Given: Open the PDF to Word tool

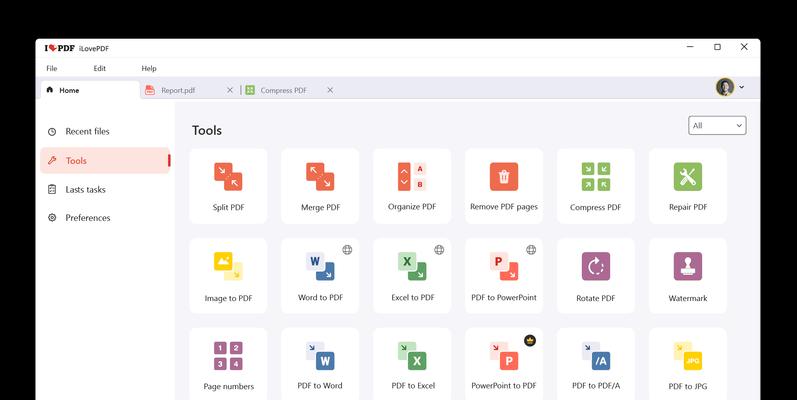Looking at the screenshot, I should [320, 364].
